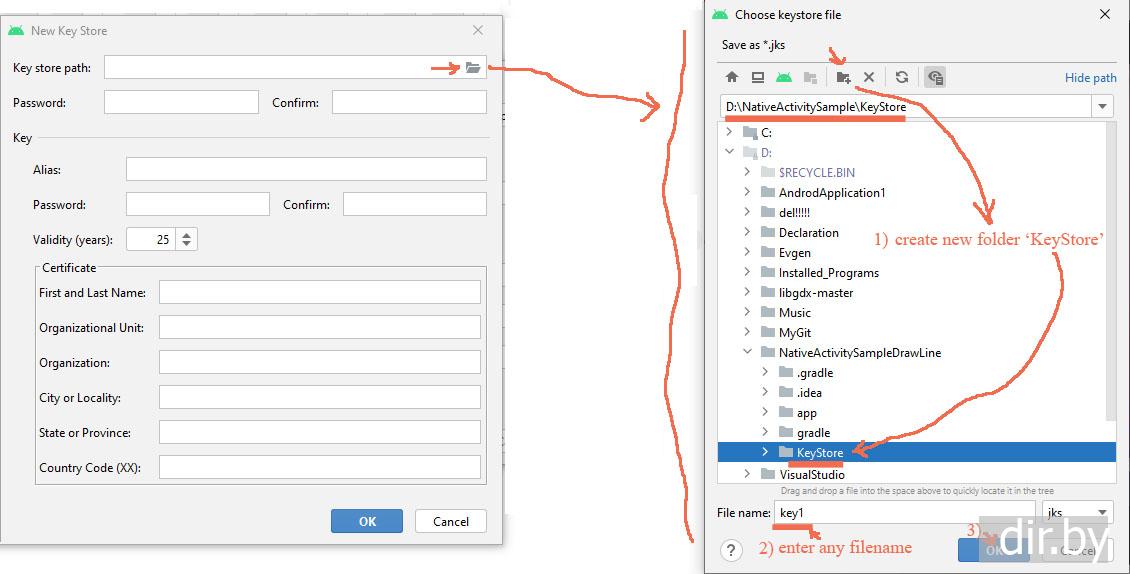Close the Choose keystore file window
1130x574 pixels.
point(1105,14)
